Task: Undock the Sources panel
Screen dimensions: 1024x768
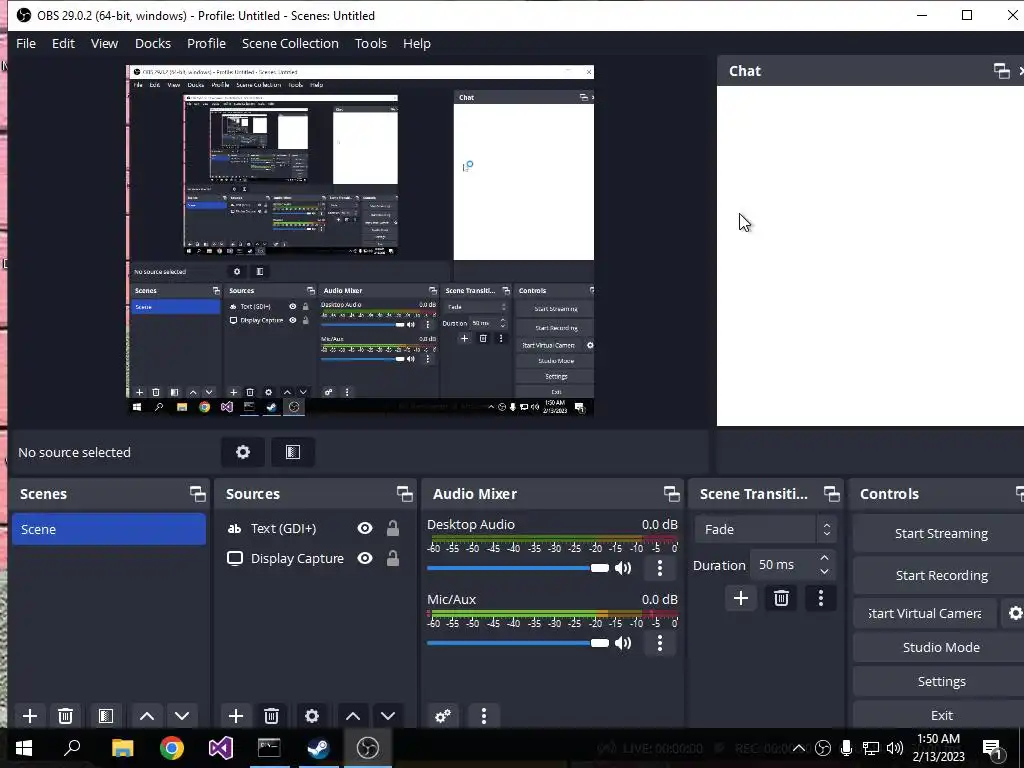Action: point(404,494)
